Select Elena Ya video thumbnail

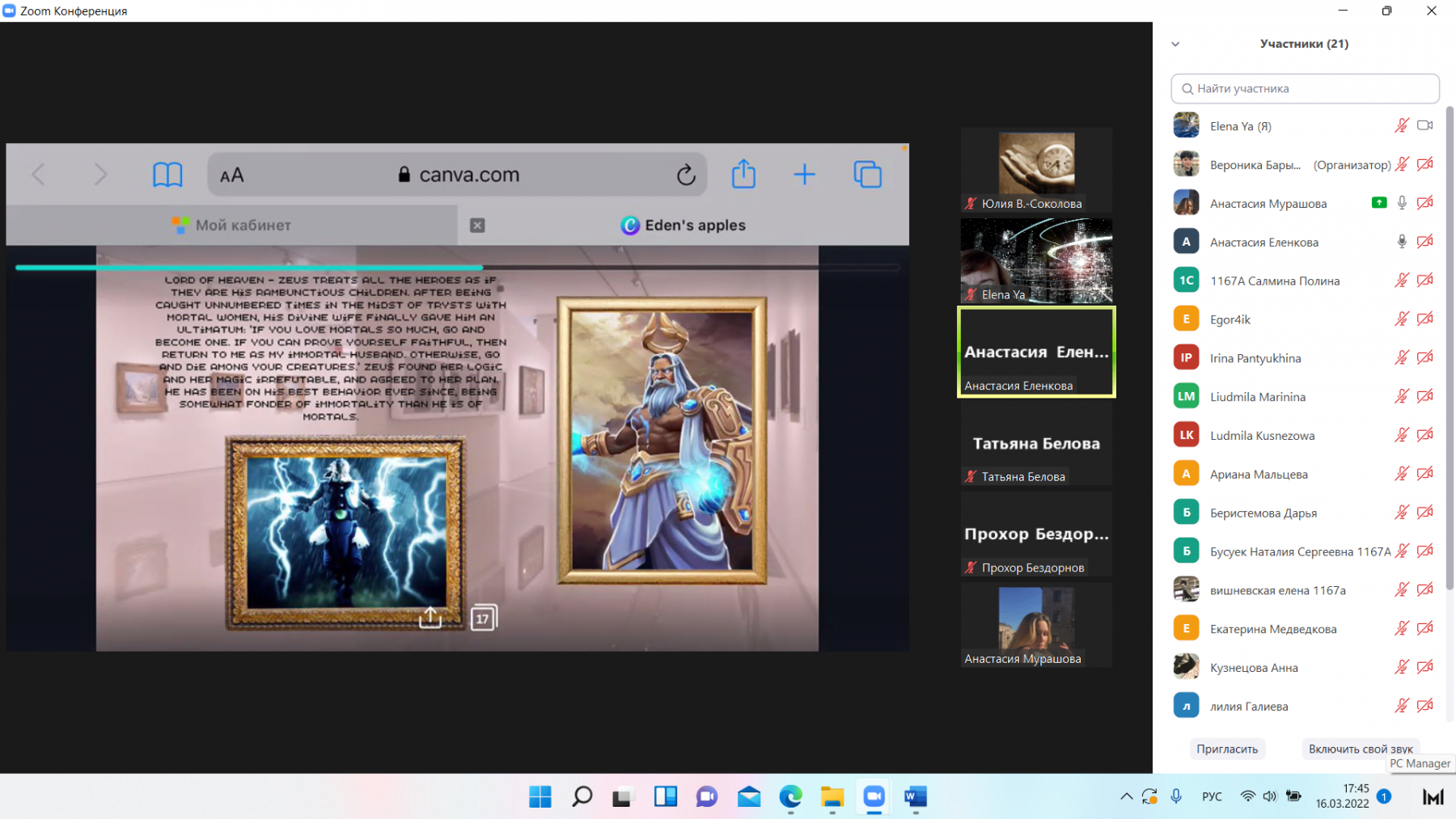tap(1036, 261)
